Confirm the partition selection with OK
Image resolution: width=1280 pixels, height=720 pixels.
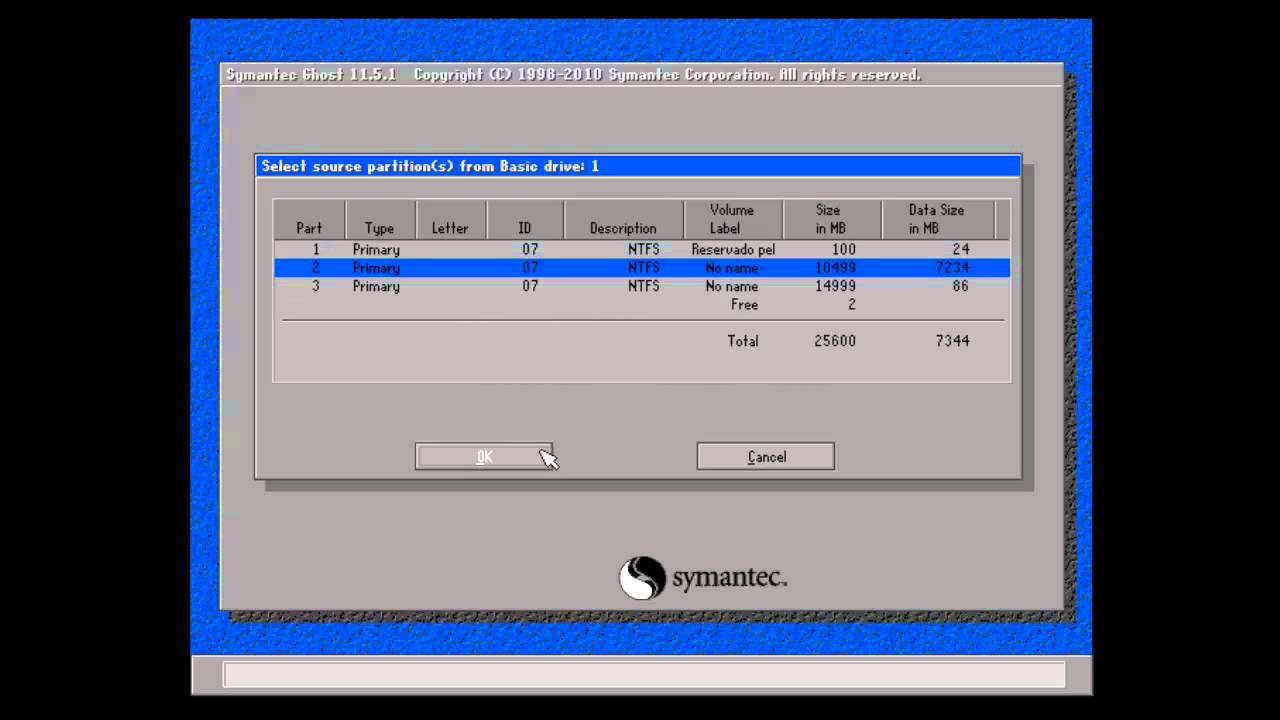484,457
